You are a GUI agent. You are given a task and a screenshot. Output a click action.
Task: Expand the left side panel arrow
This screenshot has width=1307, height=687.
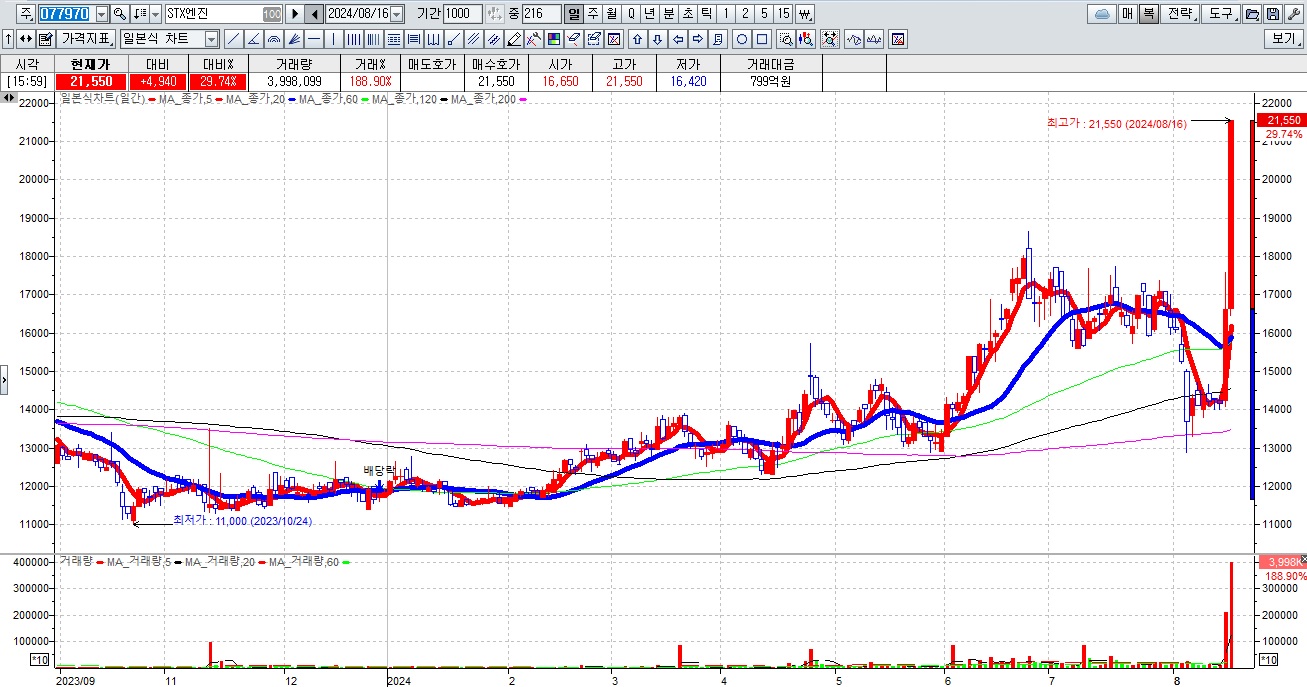pos(4,380)
